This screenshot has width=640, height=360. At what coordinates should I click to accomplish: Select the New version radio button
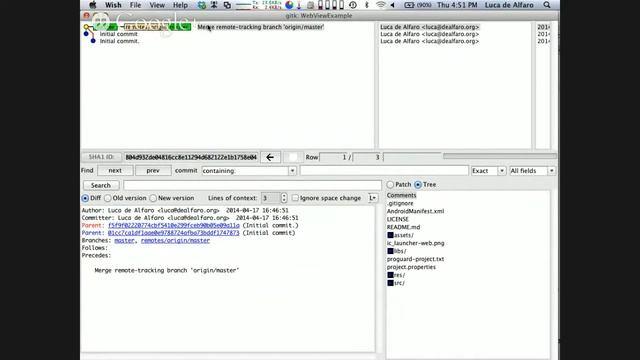pos(153,198)
